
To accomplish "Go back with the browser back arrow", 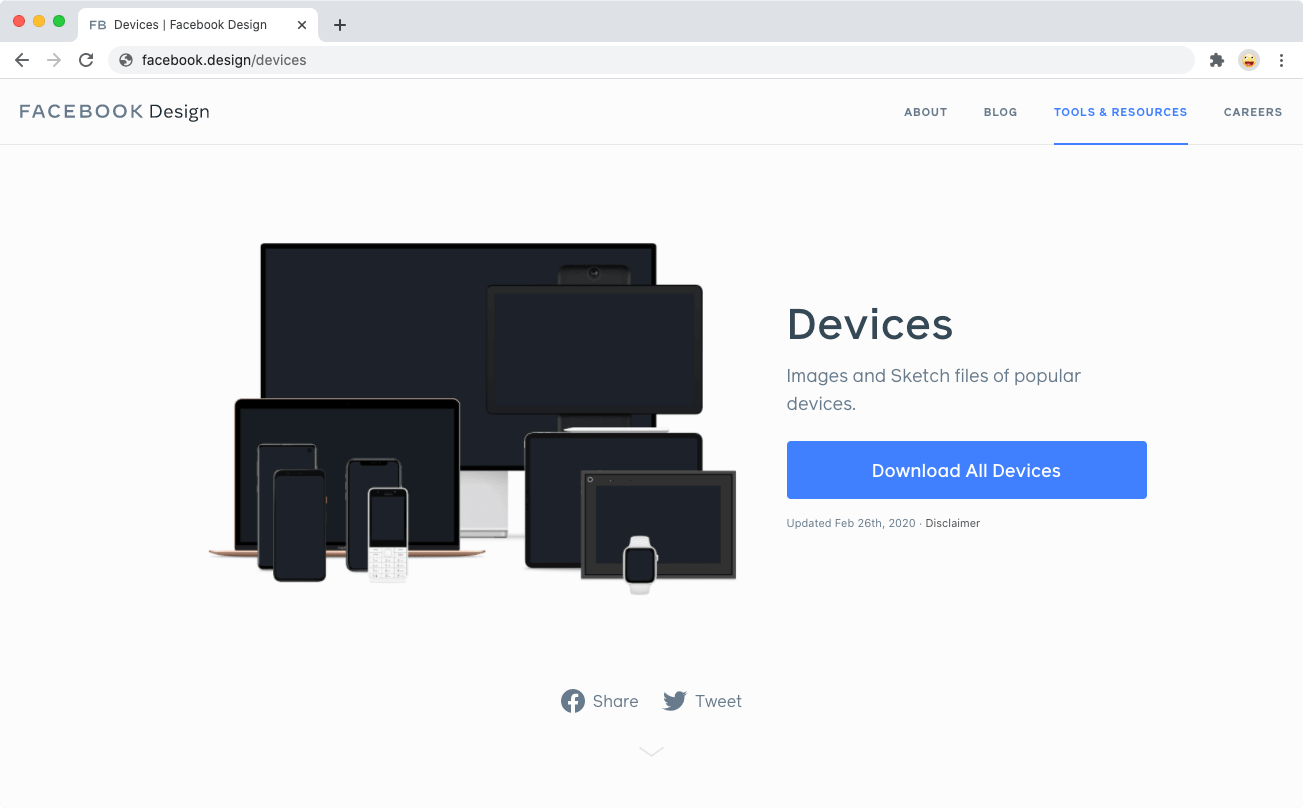I will pos(22,60).
